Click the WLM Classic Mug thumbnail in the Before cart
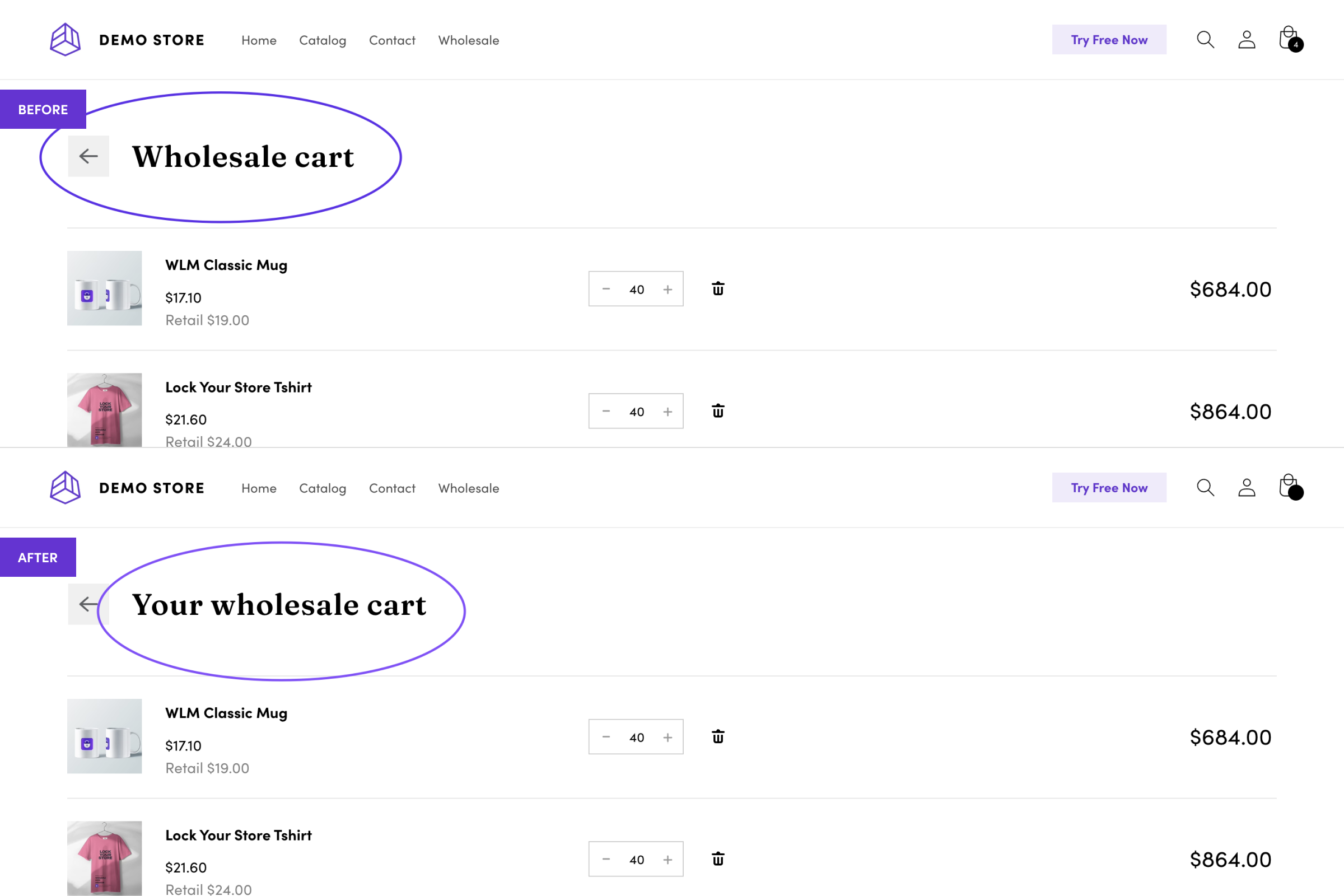1344x896 pixels. click(105, 288)
